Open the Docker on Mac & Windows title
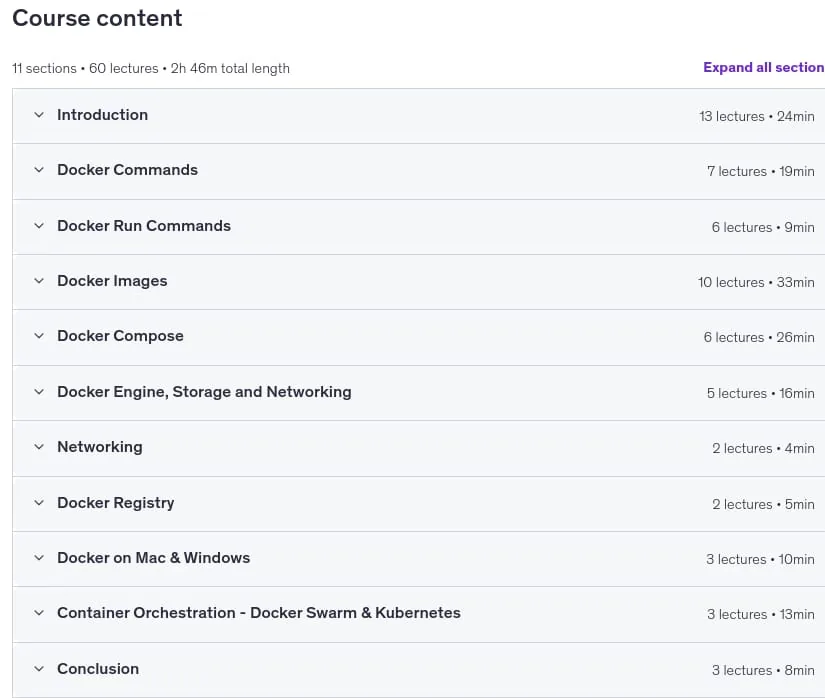This screenshot has height=698, width=825. coord(154,558)
